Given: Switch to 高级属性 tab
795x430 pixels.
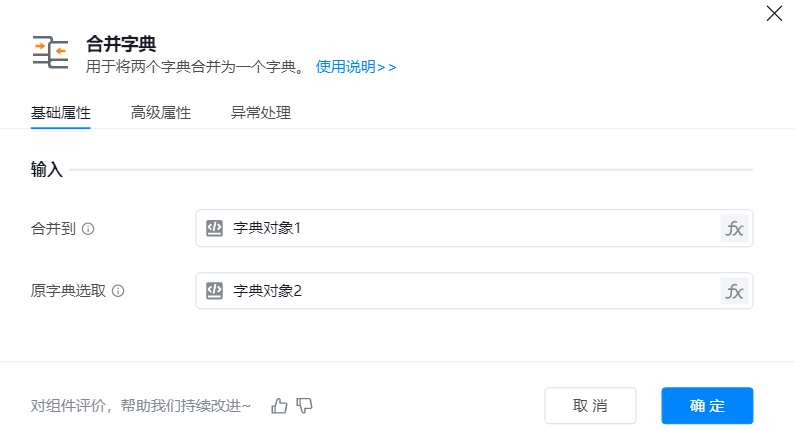Looking at the screenshot, I should click(x=161, y=113).
